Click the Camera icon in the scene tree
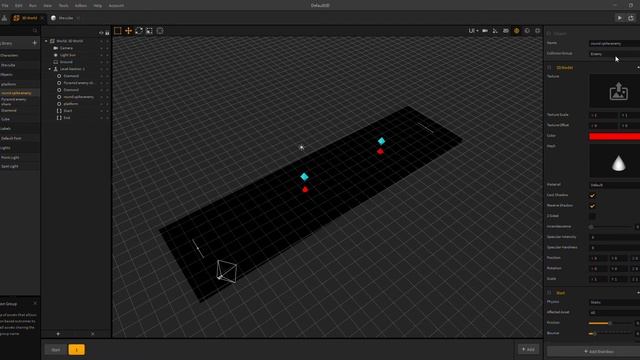640x360 pixels. (x=56, y=48)
